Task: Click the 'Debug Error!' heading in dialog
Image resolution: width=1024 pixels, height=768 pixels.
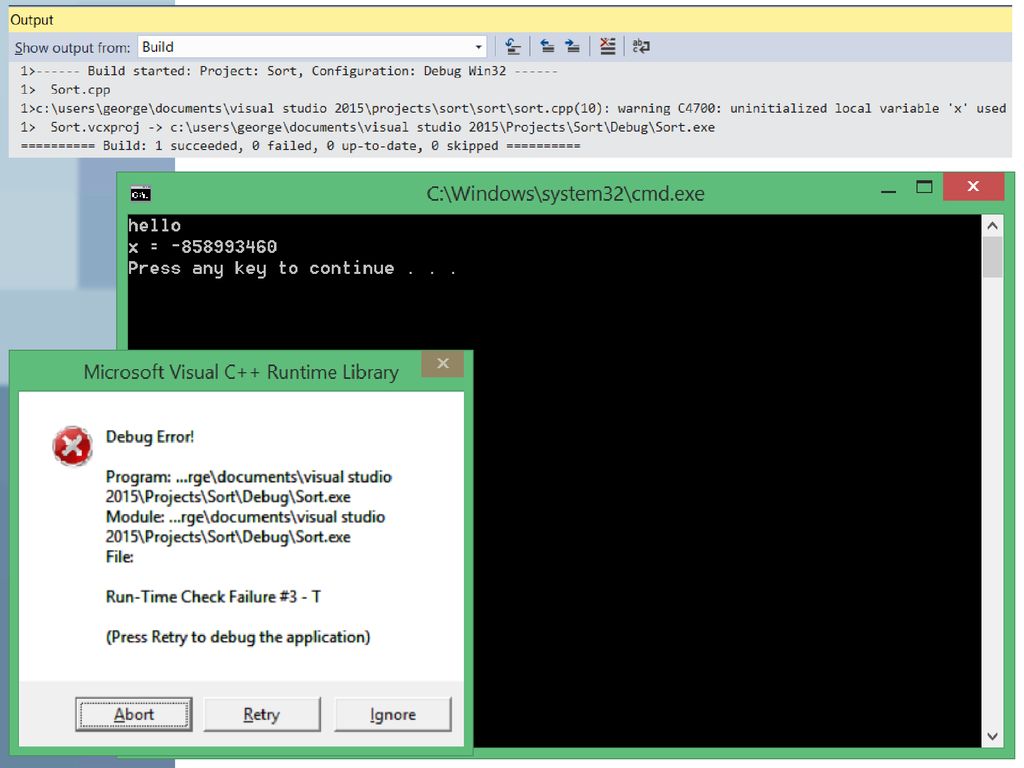Action: (150, 437)
